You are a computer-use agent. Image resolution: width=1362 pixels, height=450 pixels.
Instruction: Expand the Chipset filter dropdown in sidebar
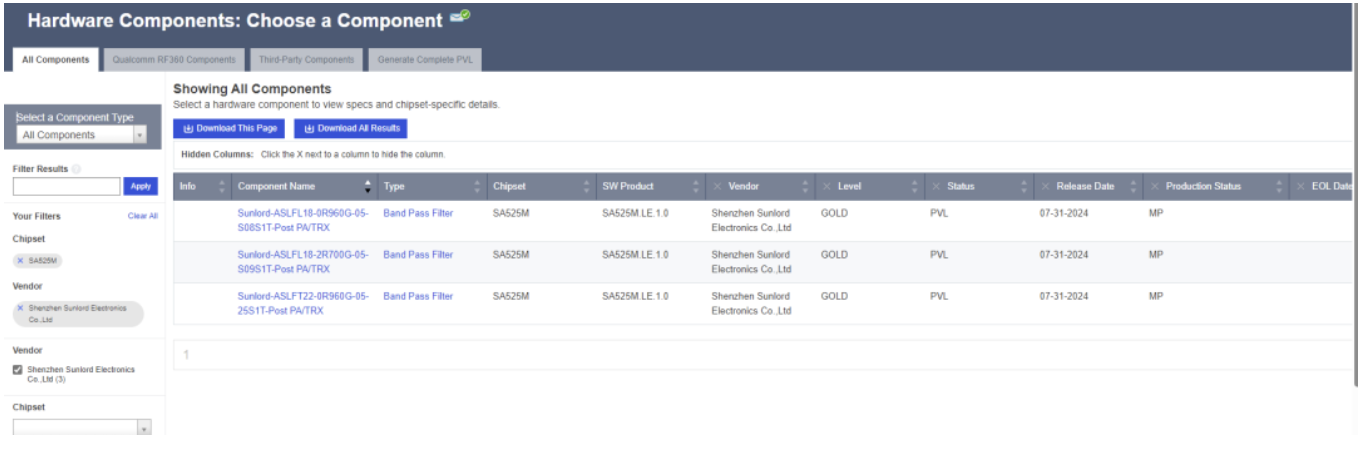[143, 428]
